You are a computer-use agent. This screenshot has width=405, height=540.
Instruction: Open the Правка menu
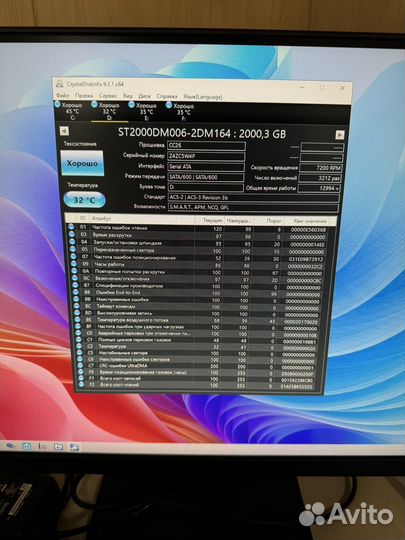pos(84,96)
